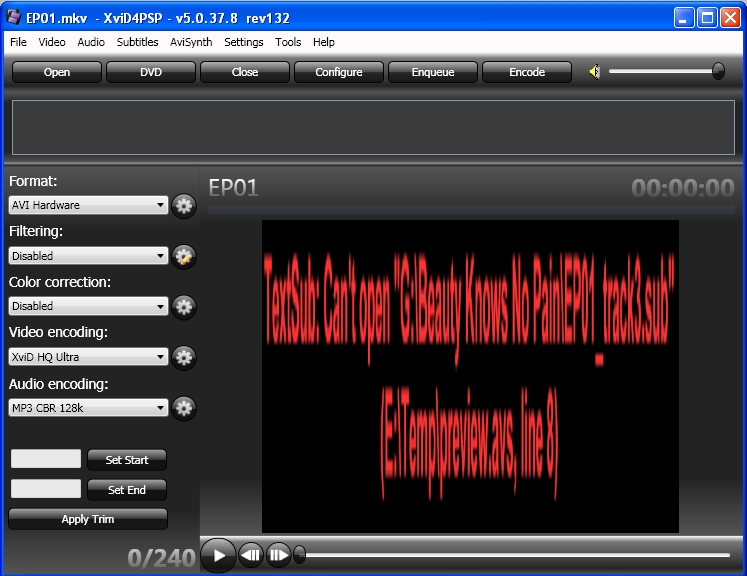Open the Audio menu
The width and height of the screenshot is (747, 576).
tap(91, 42)
